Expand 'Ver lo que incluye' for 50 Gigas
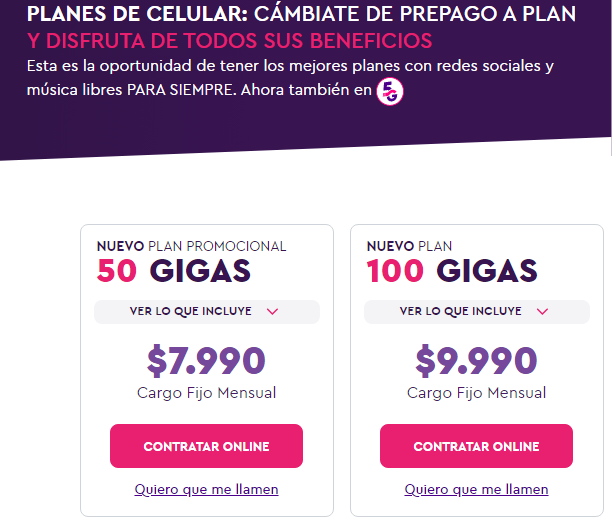Screen dimensions: 612x522 [x=207, y=312]
